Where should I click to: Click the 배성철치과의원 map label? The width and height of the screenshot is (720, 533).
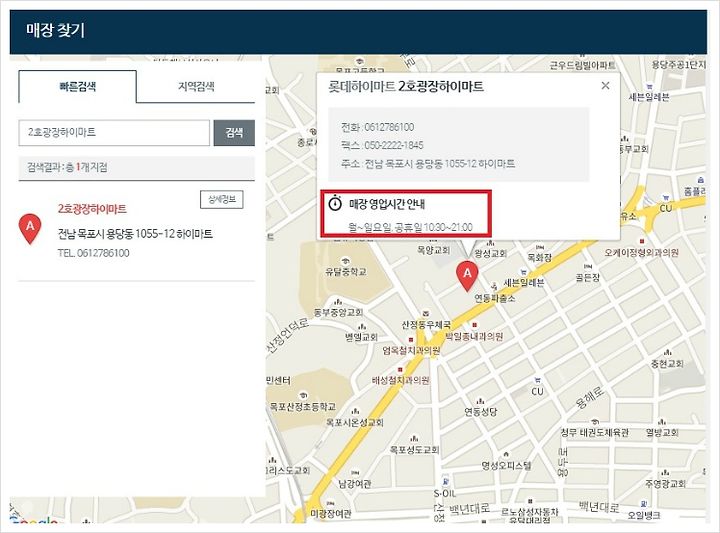pyautogui.click(x=400, y=380)
